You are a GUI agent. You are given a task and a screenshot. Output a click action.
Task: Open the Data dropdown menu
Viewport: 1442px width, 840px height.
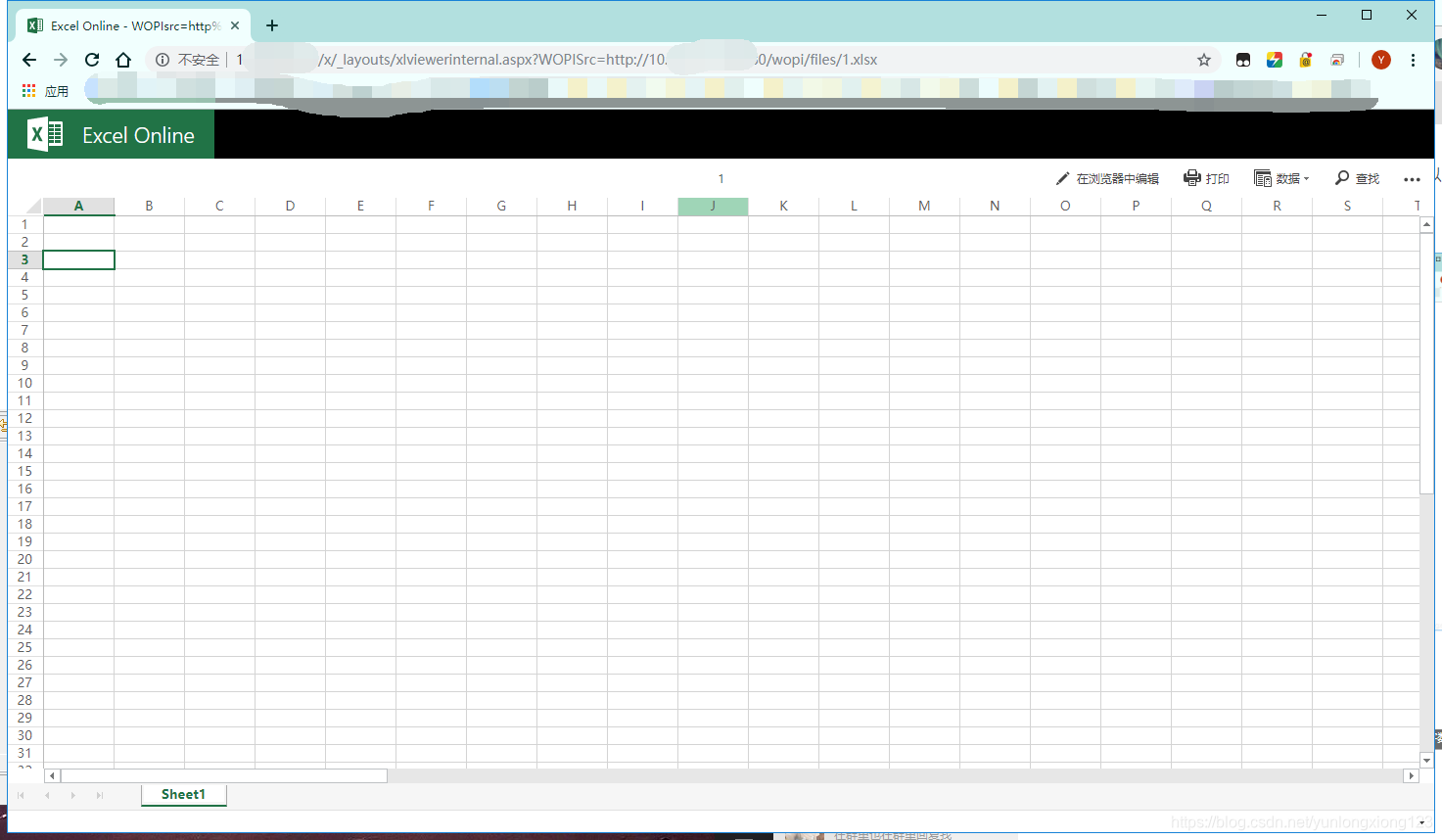pos(1280,178)
